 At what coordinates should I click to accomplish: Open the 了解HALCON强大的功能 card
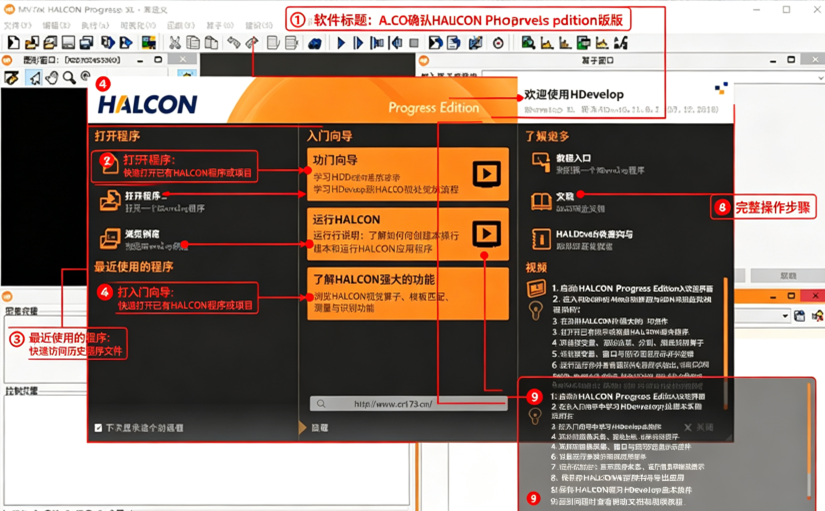(408, 293)
